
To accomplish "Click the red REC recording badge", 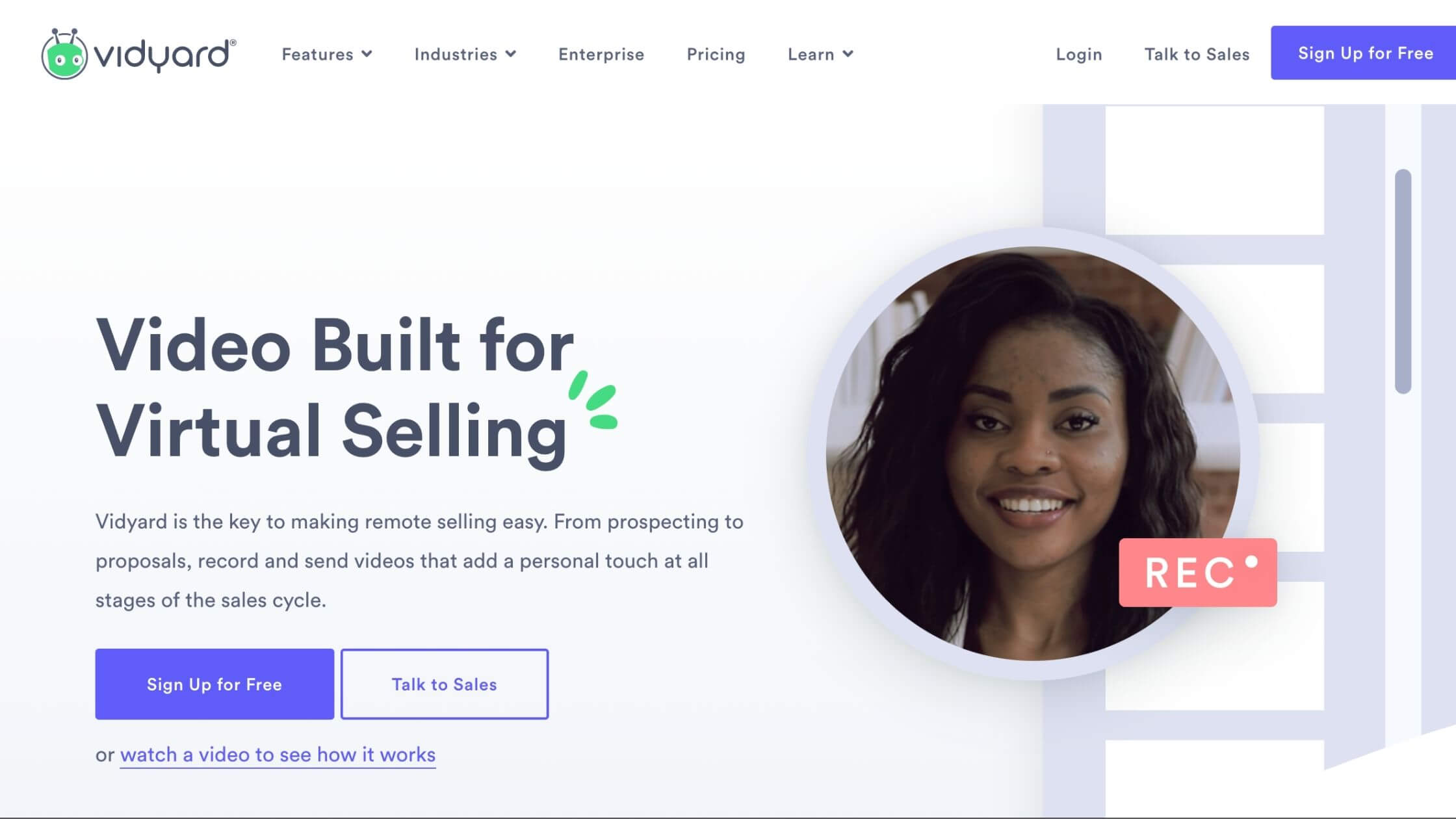I will pyautogui.click(x=1197, y=572).
